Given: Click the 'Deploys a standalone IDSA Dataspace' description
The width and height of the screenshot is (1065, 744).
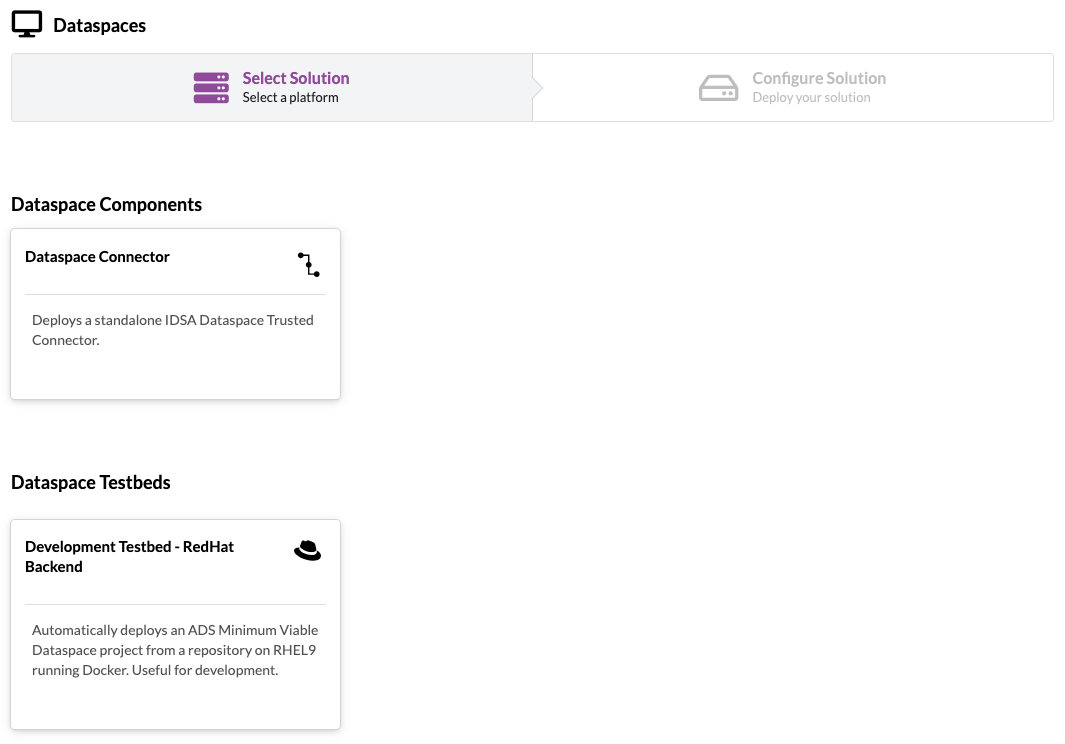Looking at the screenshot, I should [173, 330].
